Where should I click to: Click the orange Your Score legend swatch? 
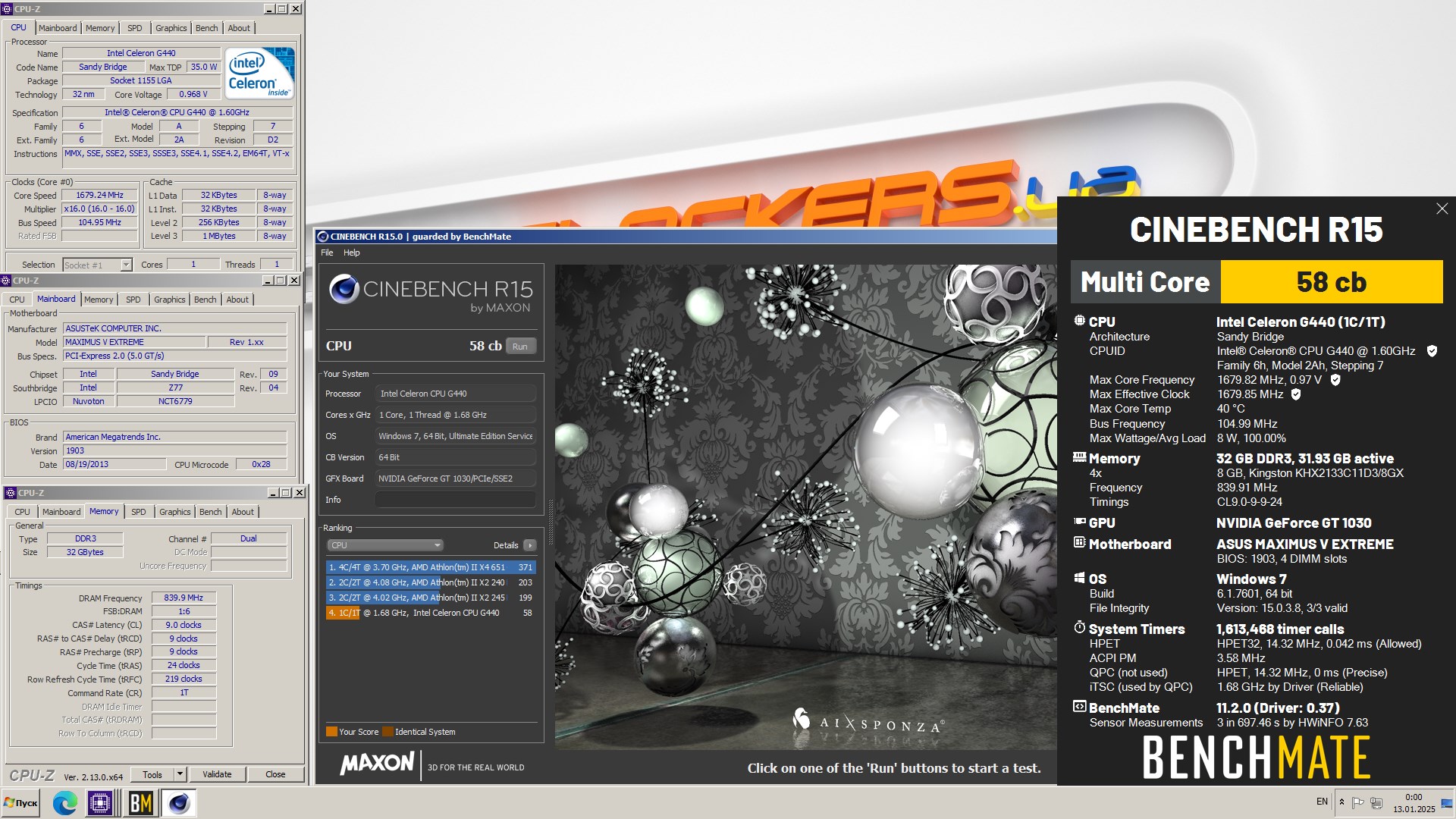(x=331, y=732)
